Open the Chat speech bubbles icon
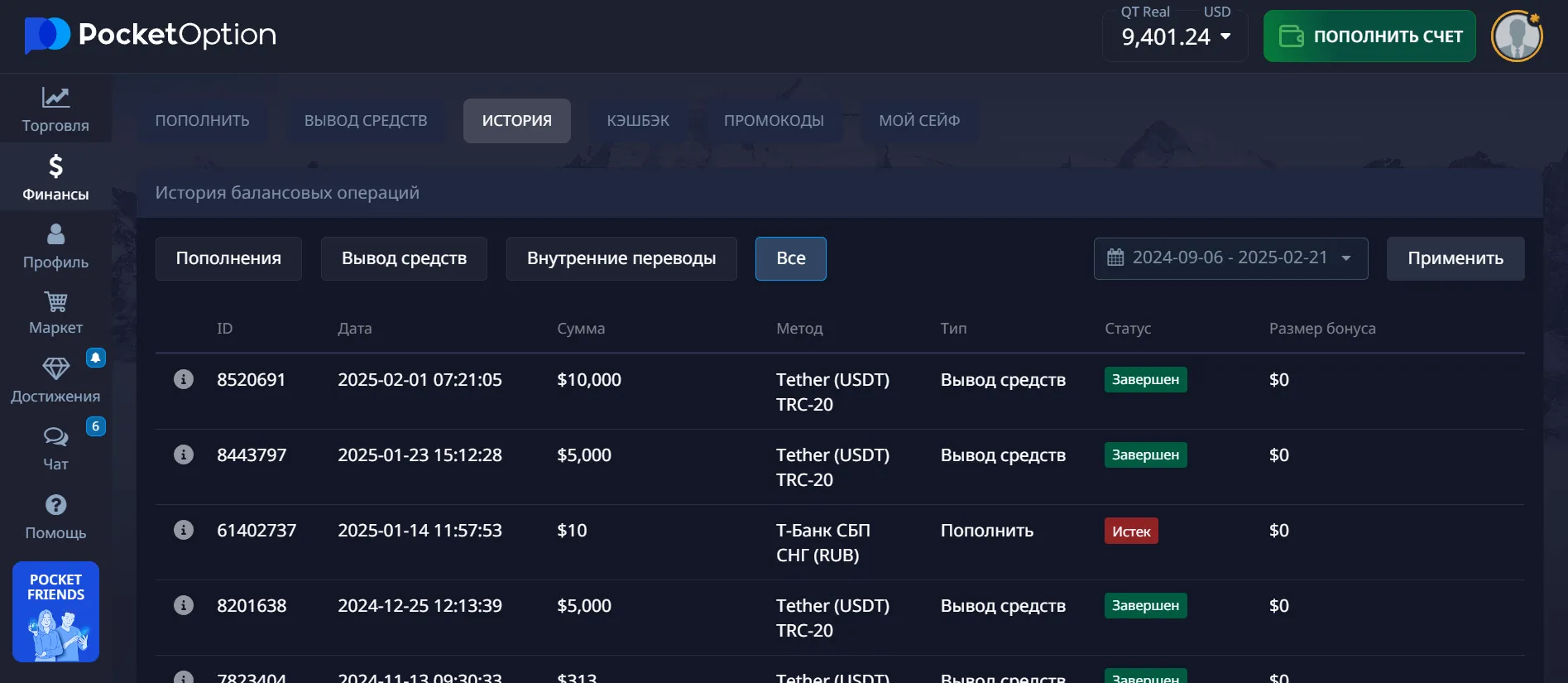Screen dimensions: 1568x683 tap(55, 436)
